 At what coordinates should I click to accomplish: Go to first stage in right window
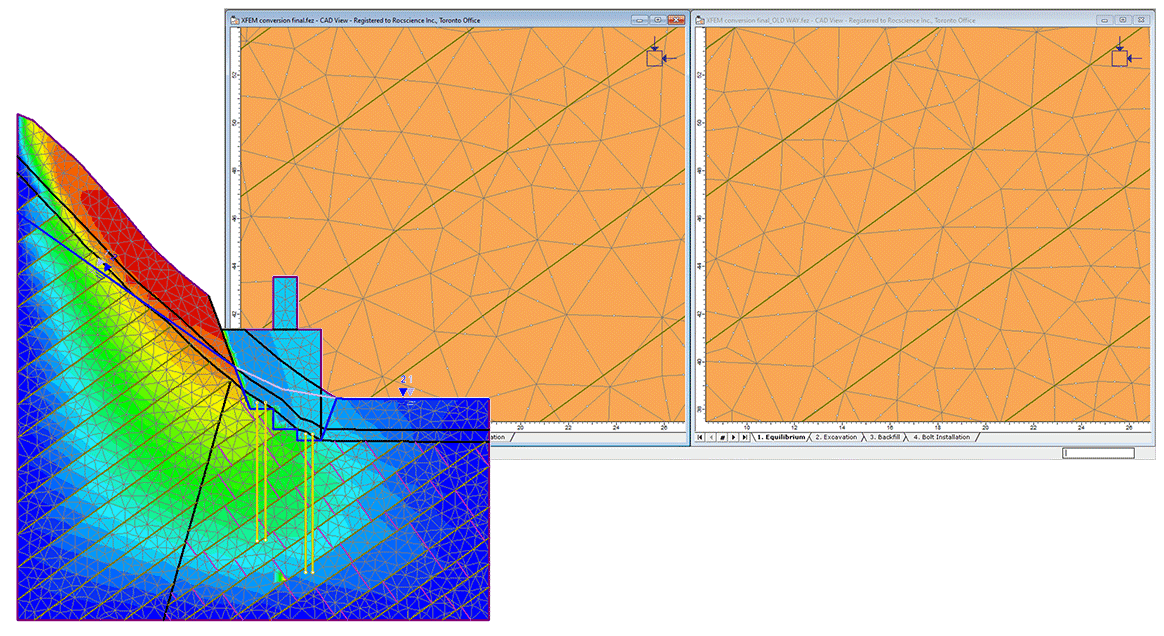(x=700, y=437)
